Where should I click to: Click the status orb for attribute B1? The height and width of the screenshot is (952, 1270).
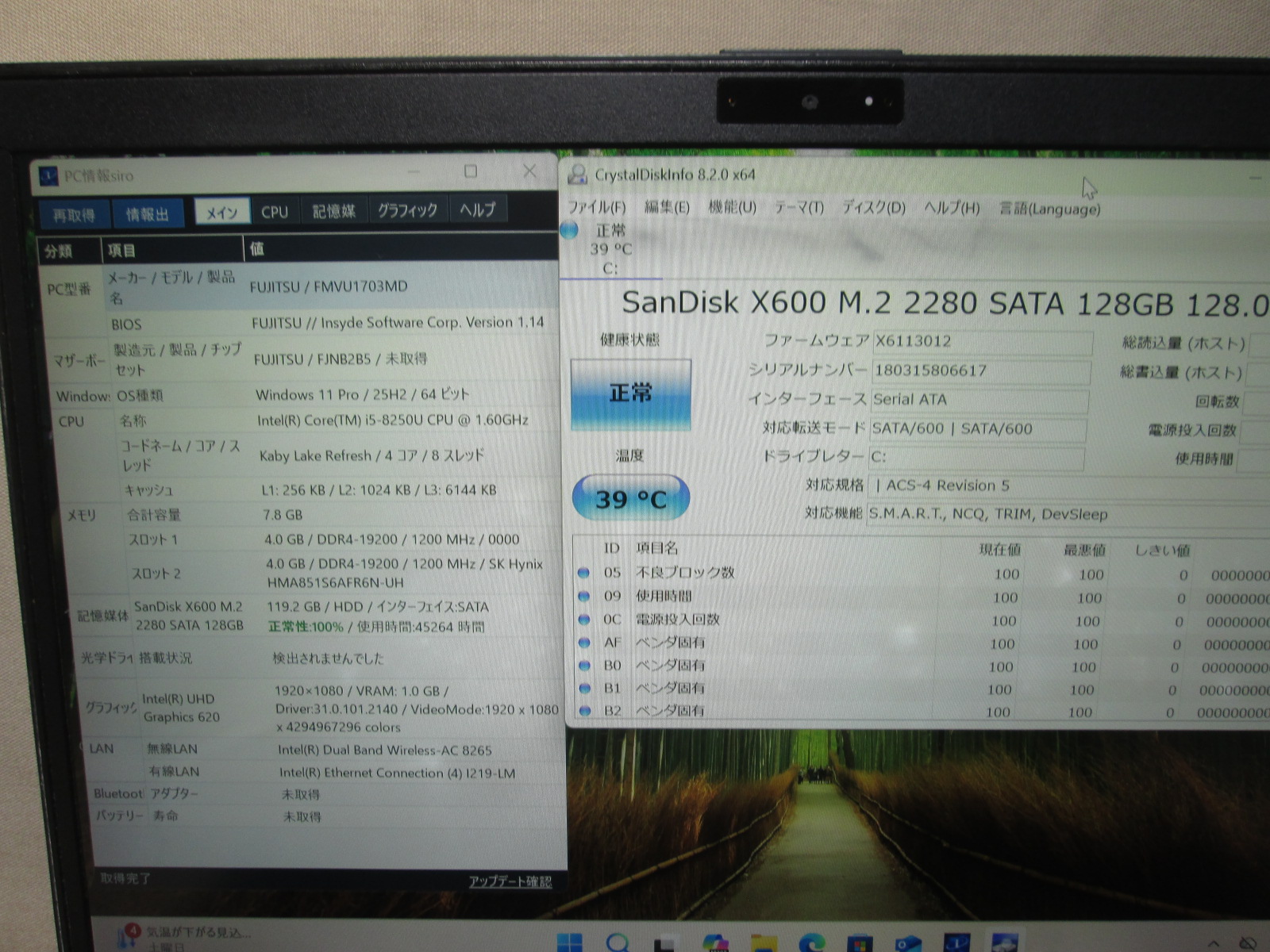tap(585, 688)
